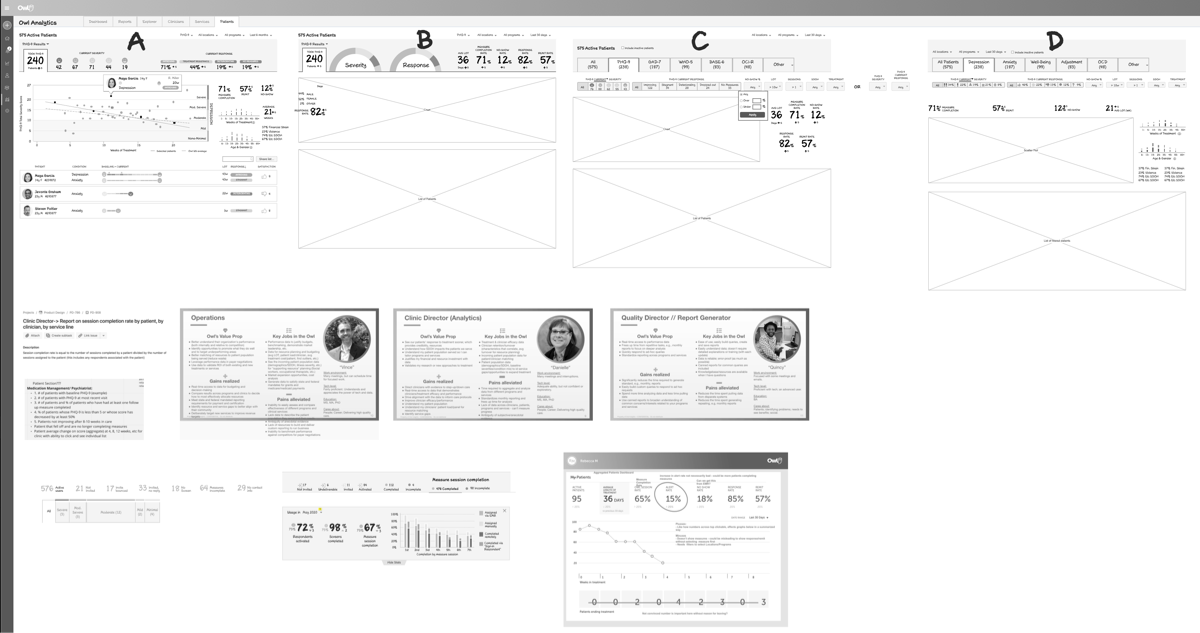Screen dimensions: 1200x633
Task: Click the Attach button on the ticket
Action: pos(32,335)
